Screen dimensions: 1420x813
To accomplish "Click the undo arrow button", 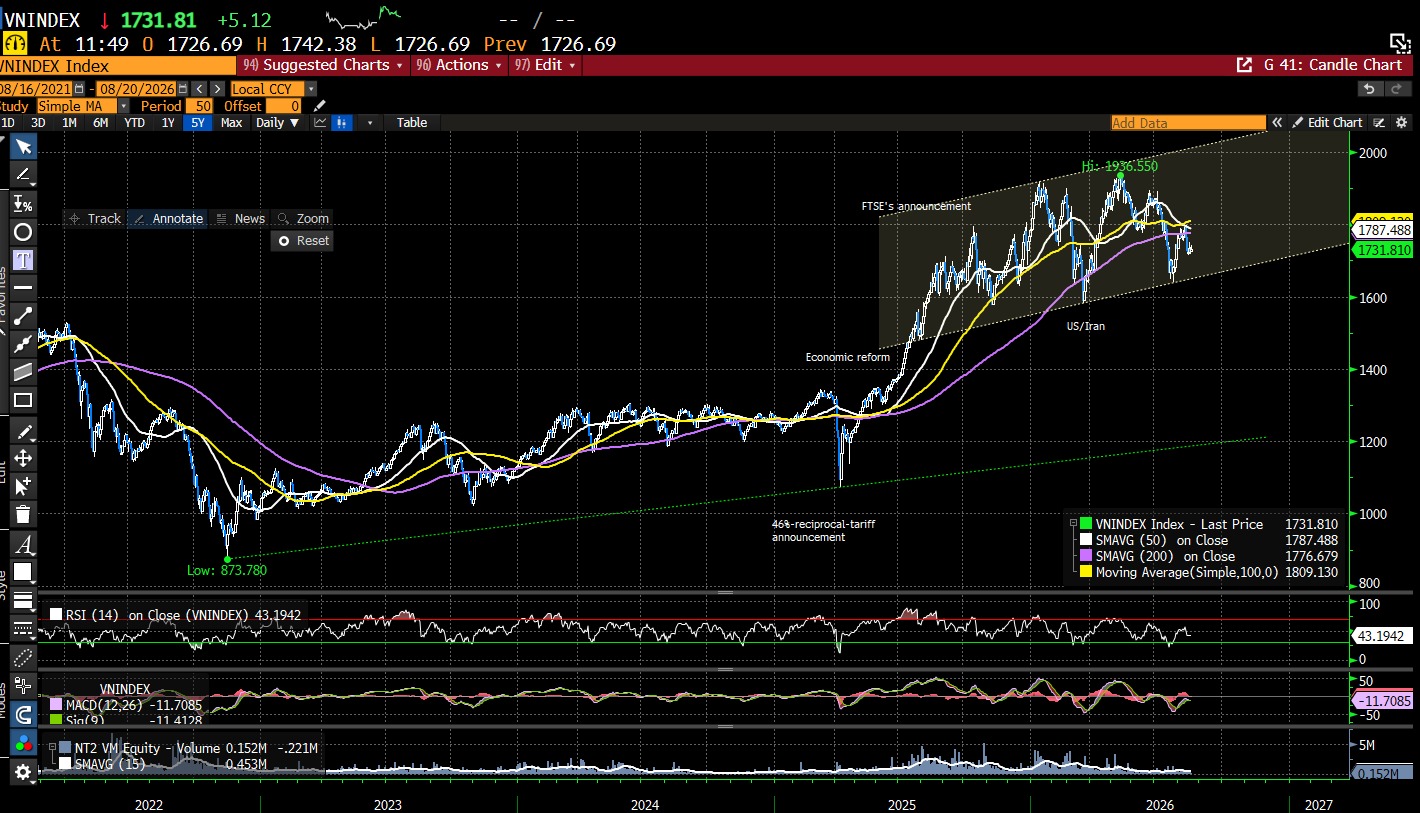I will (1371, 89).
